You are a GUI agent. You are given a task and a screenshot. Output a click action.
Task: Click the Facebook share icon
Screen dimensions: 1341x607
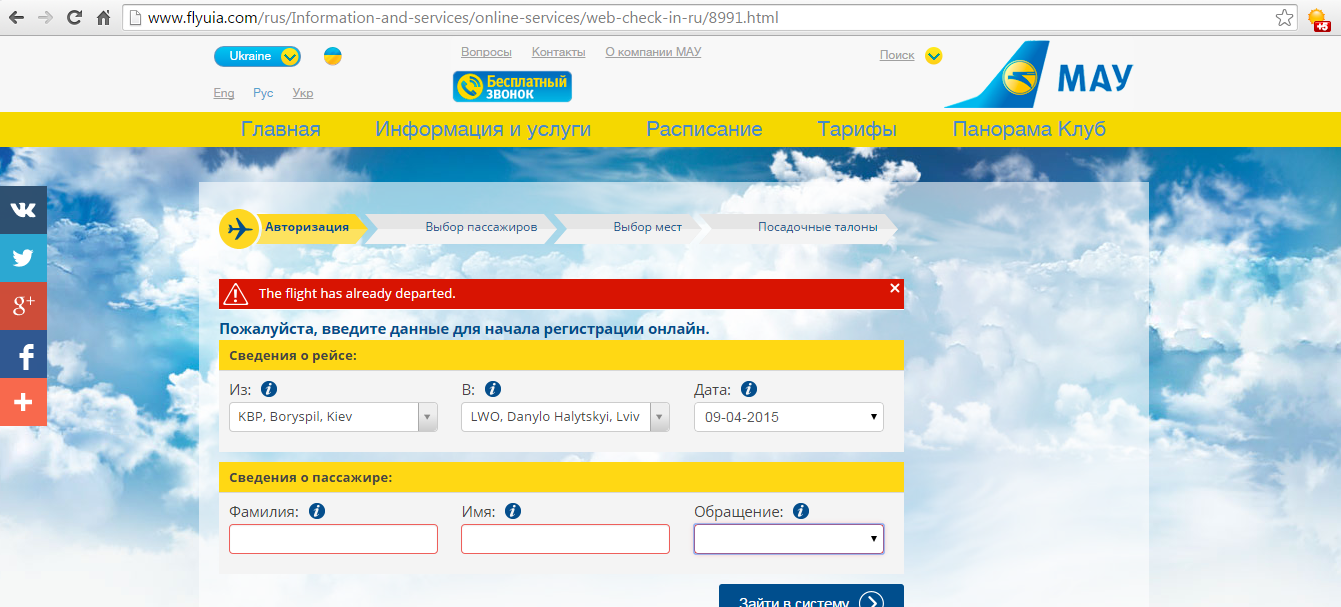click(23, 354)
